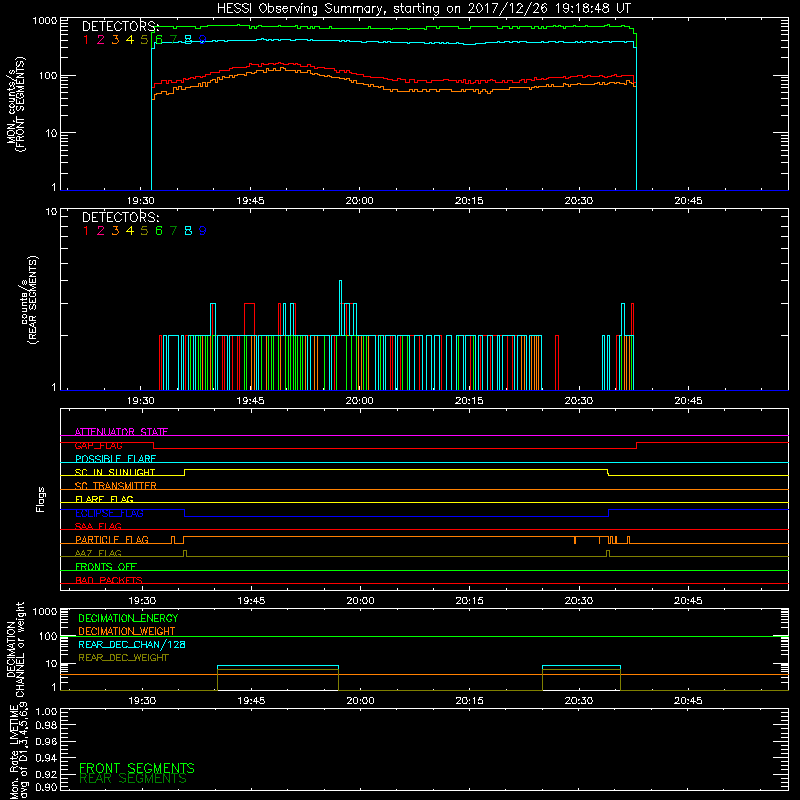Pick detector 9 in rear segments legend

[x=203, y=231]
